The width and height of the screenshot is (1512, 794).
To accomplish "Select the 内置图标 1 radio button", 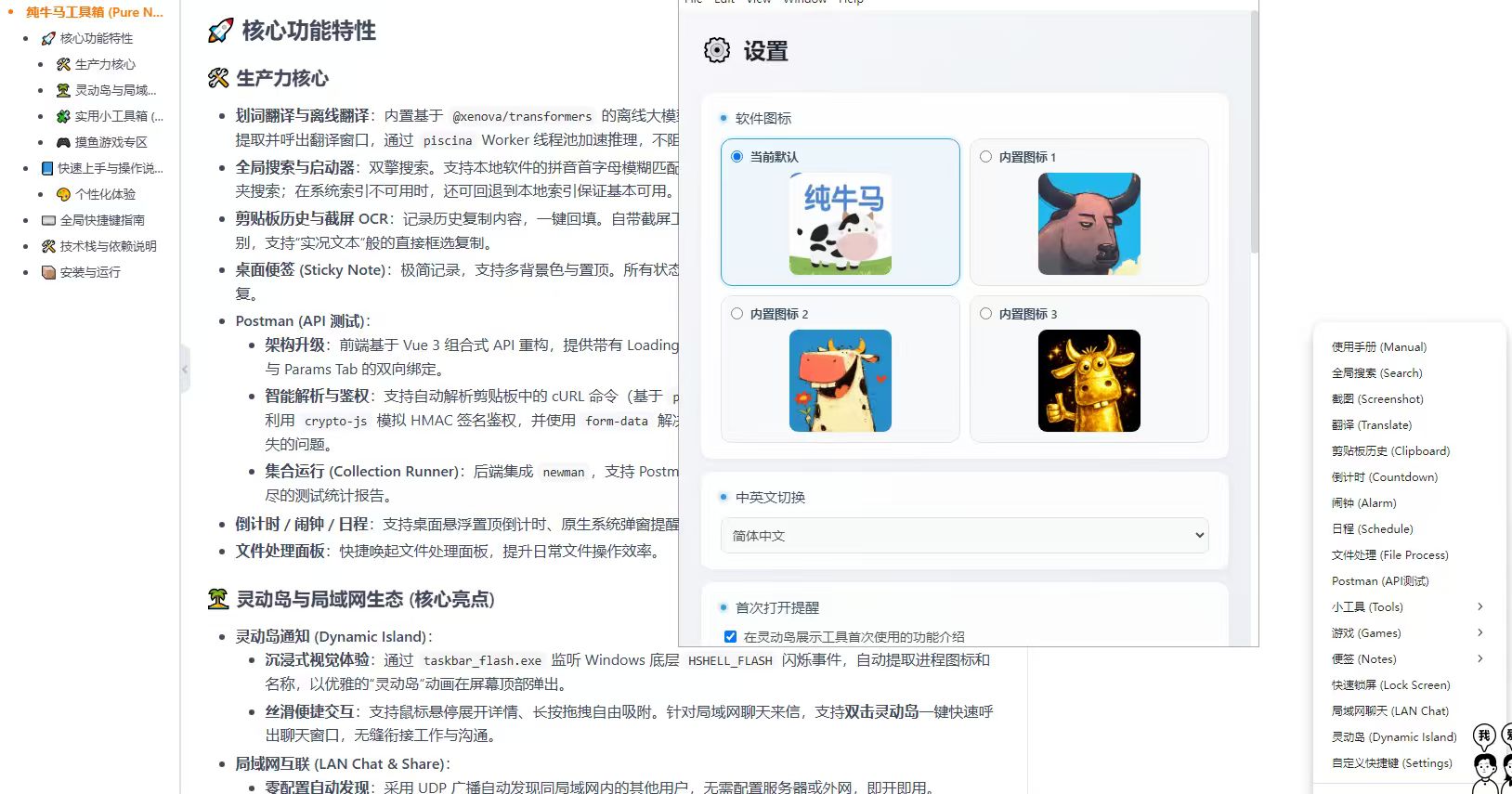I will [x=986, y=157].
